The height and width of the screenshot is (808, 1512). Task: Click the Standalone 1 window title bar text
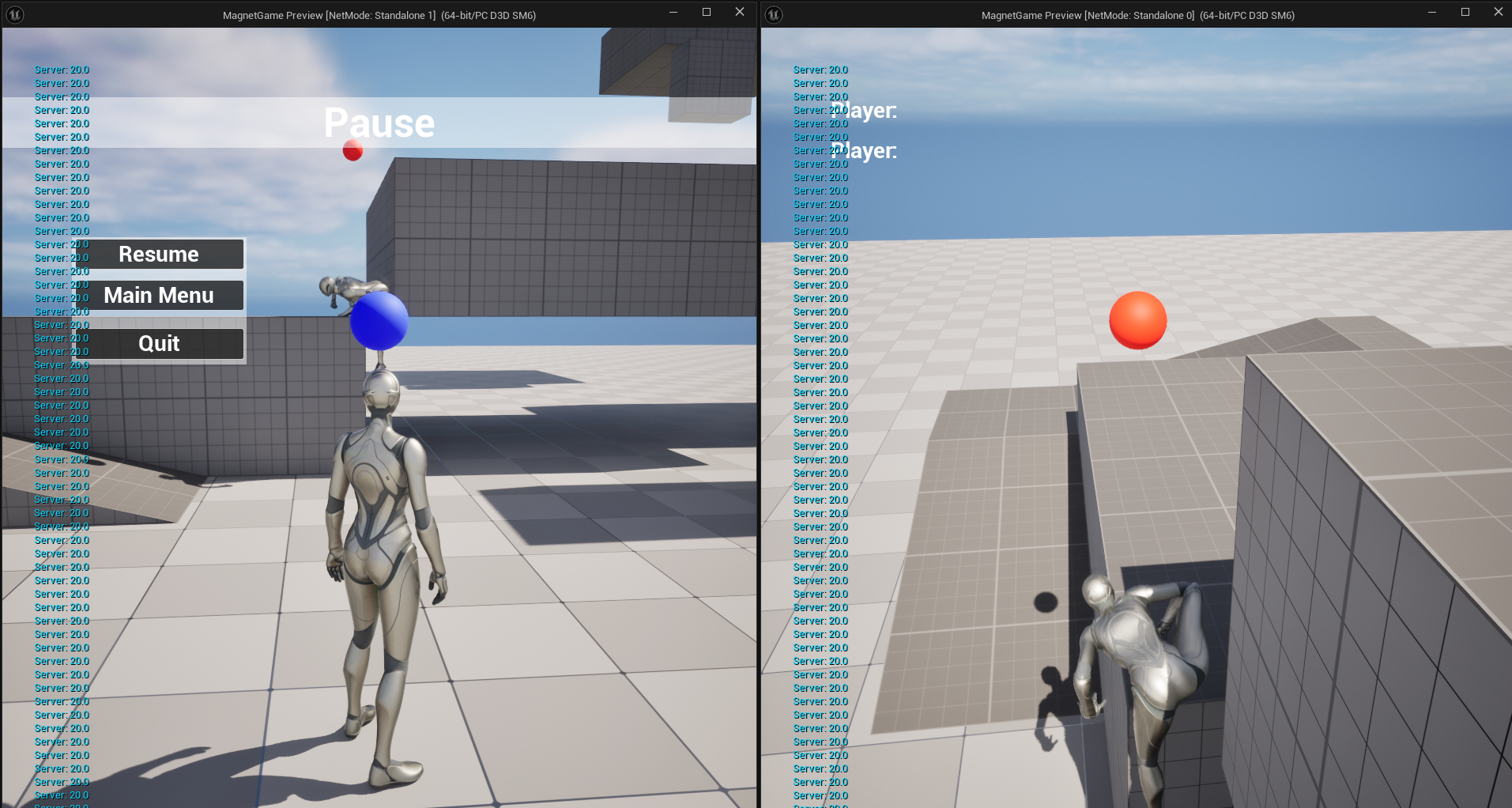(379, 15)
